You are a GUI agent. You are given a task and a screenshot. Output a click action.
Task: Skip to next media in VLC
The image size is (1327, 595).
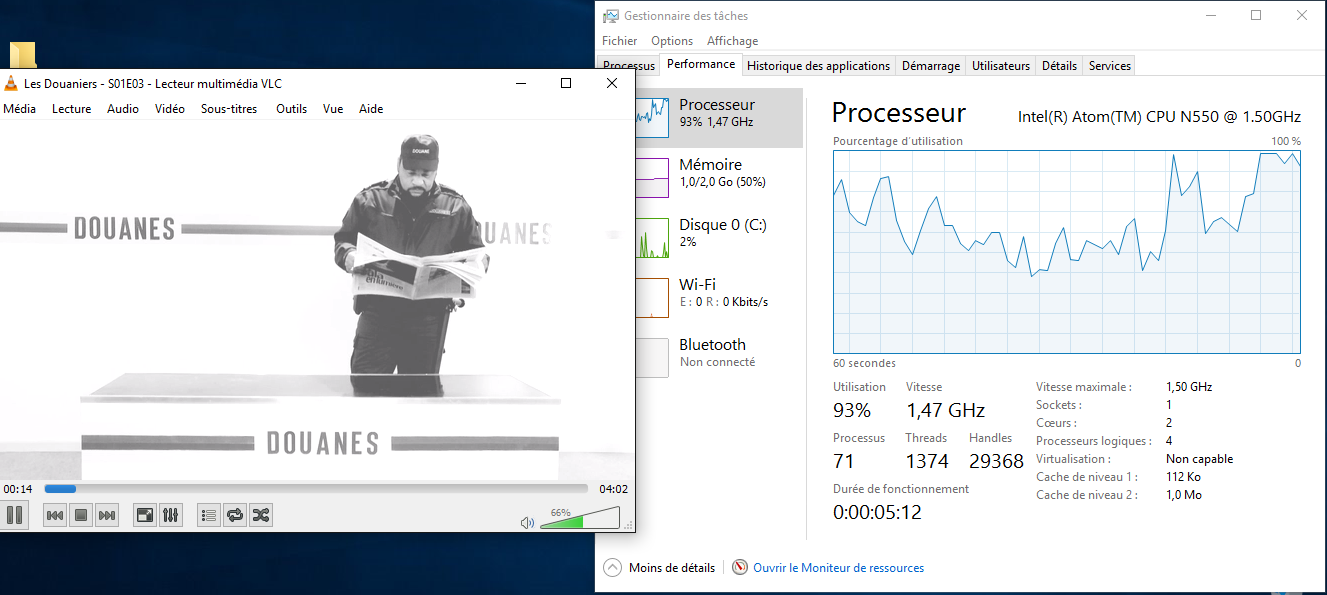coord(107,515)
